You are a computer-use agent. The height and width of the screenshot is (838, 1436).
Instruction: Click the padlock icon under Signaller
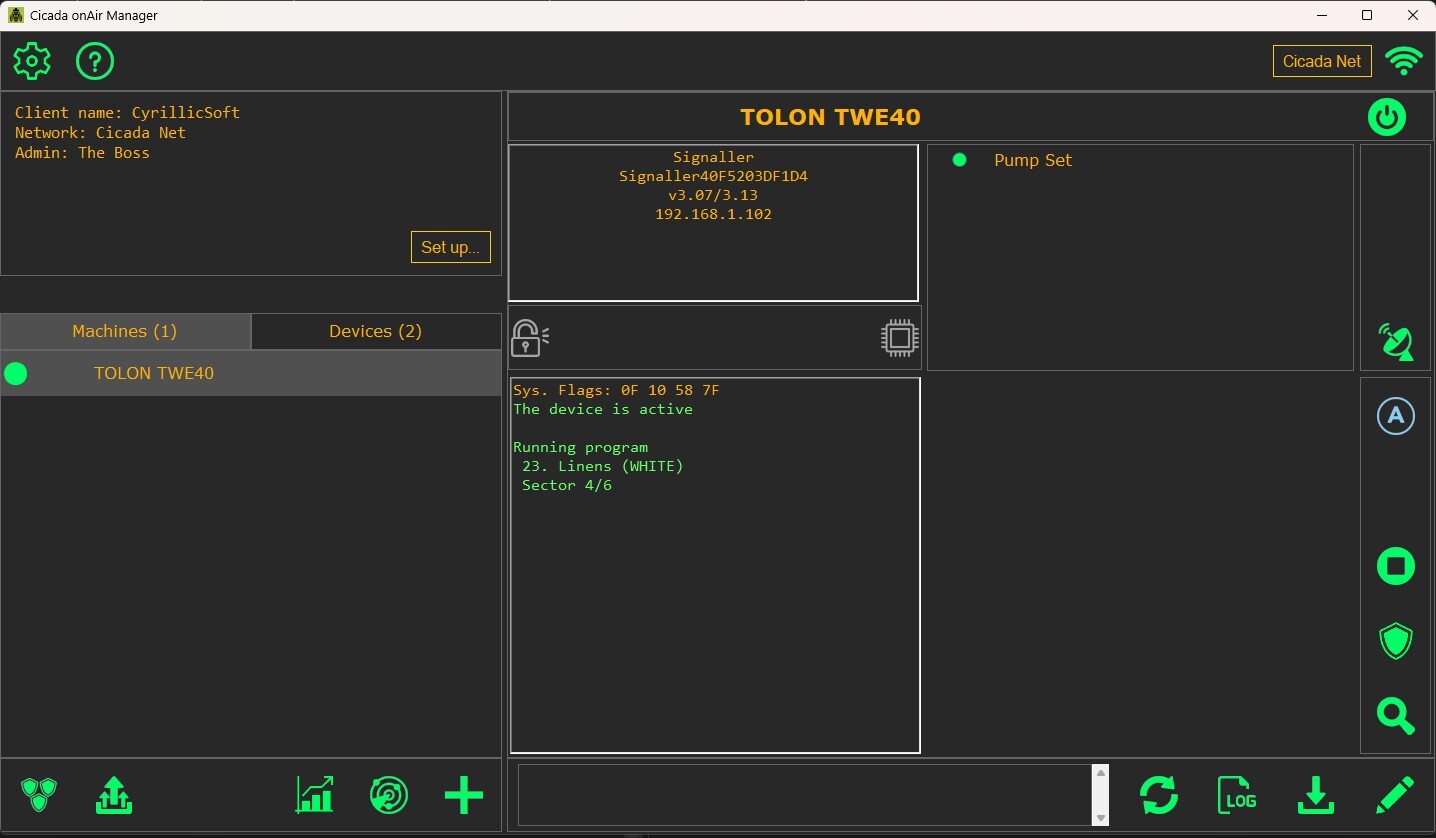529,338
